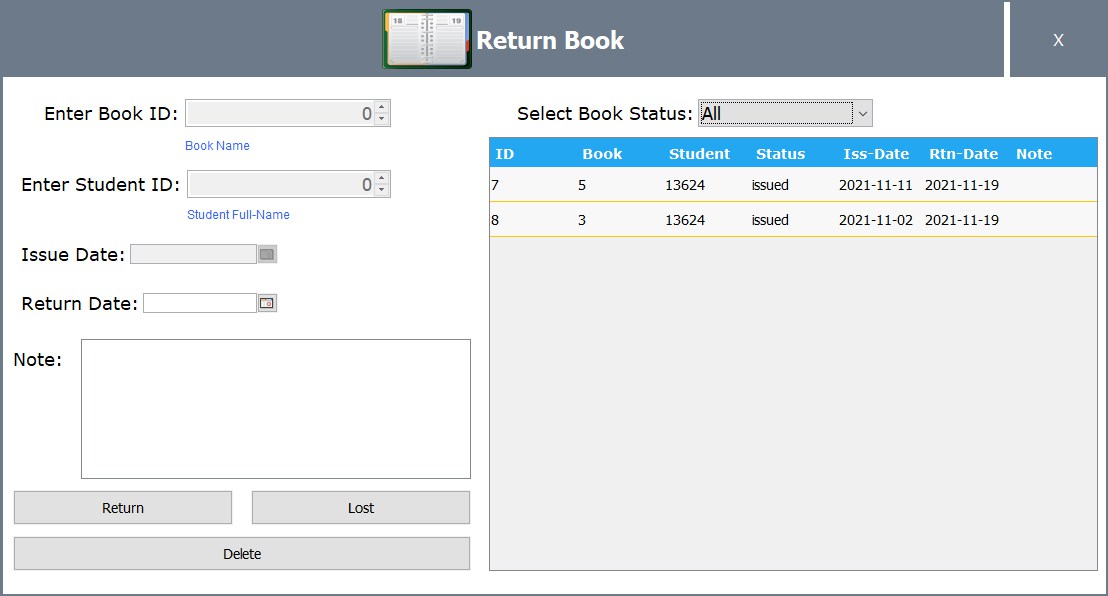Click the issued status in row 8
This screenshot has height=596, width=1108.
click(770, 220)
